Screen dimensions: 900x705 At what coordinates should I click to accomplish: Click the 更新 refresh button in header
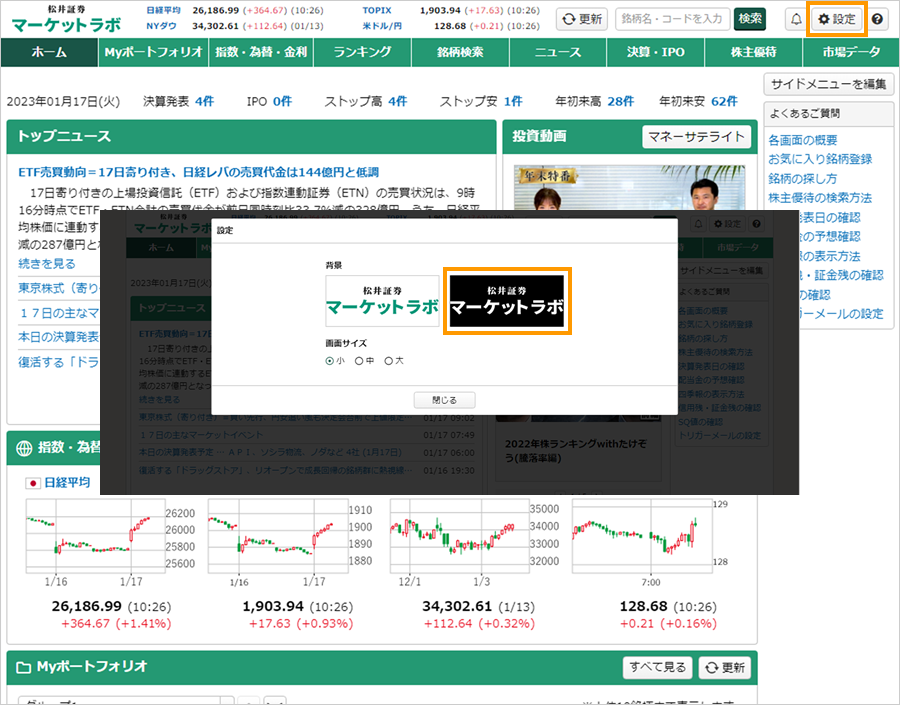pos(582,20)
